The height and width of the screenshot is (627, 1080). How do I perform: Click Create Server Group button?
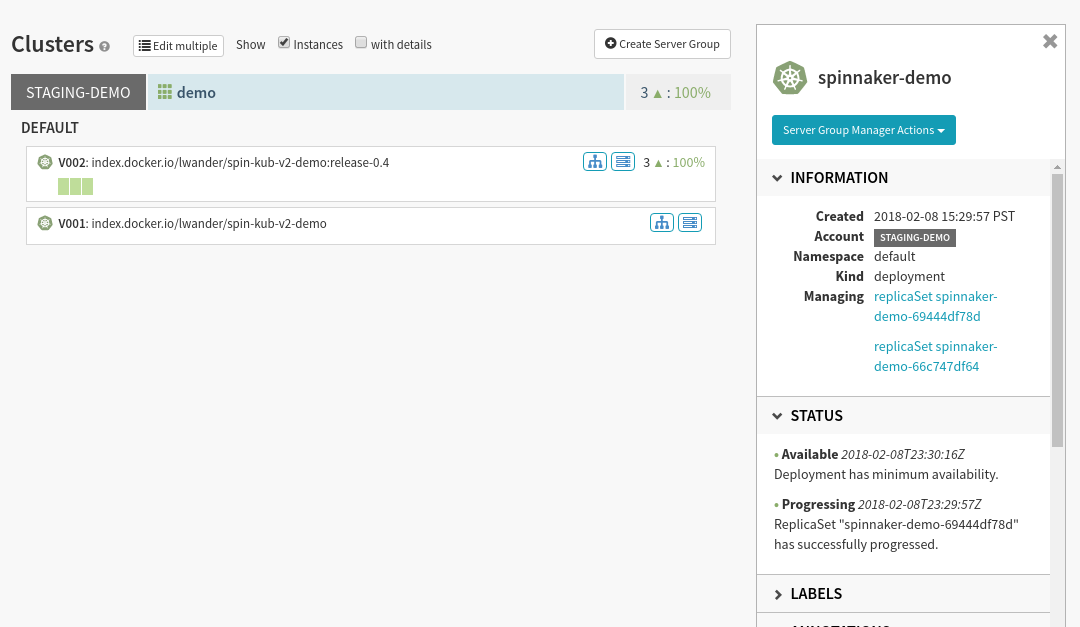pos(662,44)
